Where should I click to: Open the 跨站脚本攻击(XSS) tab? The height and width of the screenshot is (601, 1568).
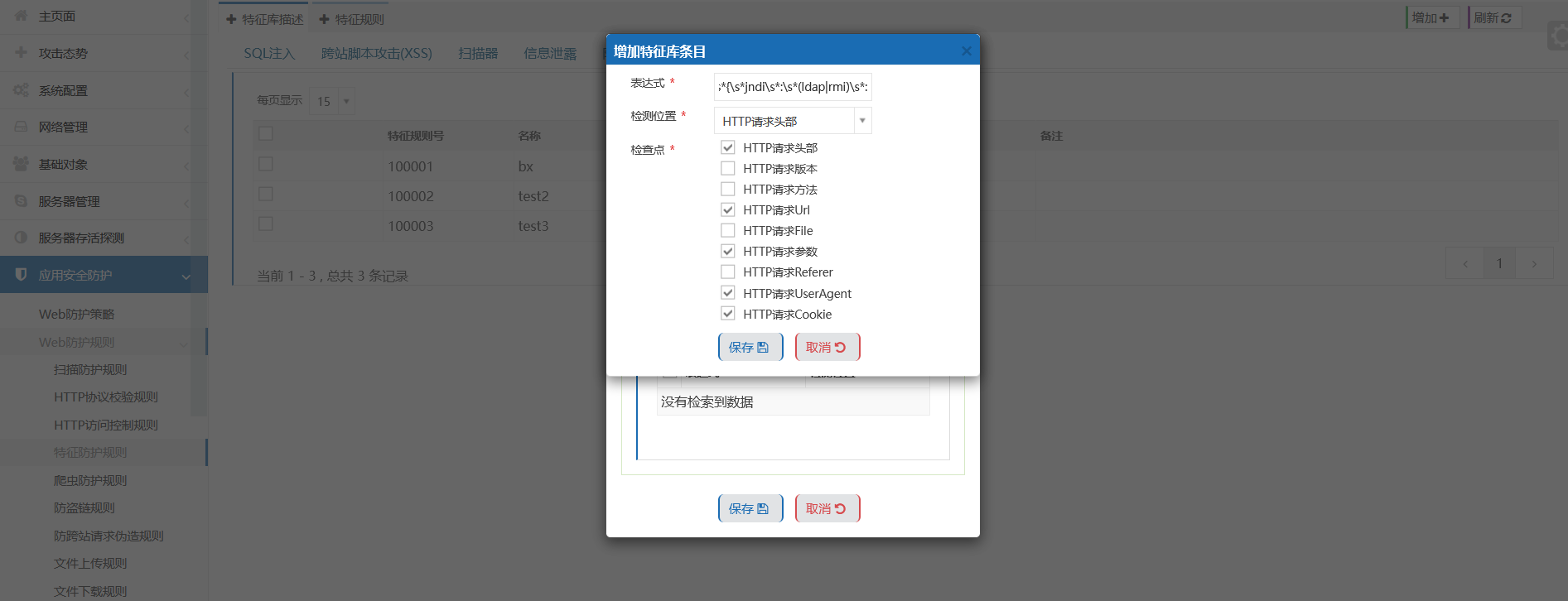[376, 53]
